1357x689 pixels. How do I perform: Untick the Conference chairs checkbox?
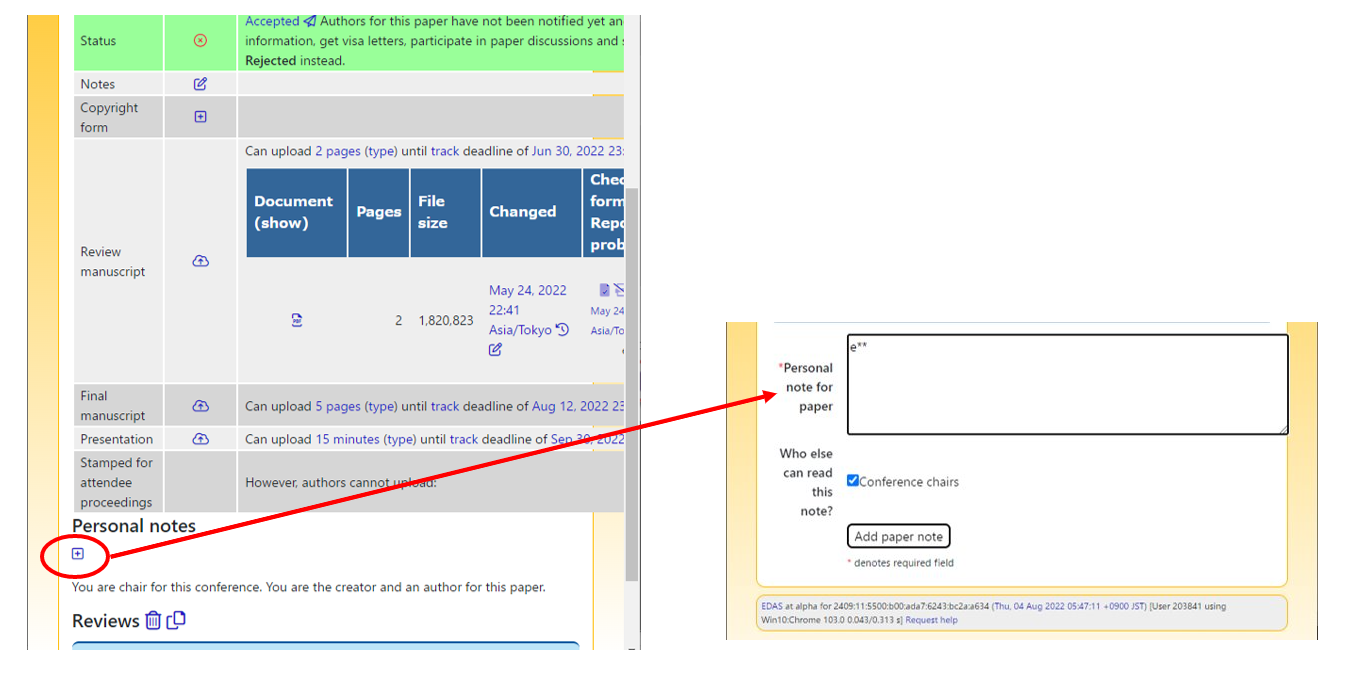(853, 481)
